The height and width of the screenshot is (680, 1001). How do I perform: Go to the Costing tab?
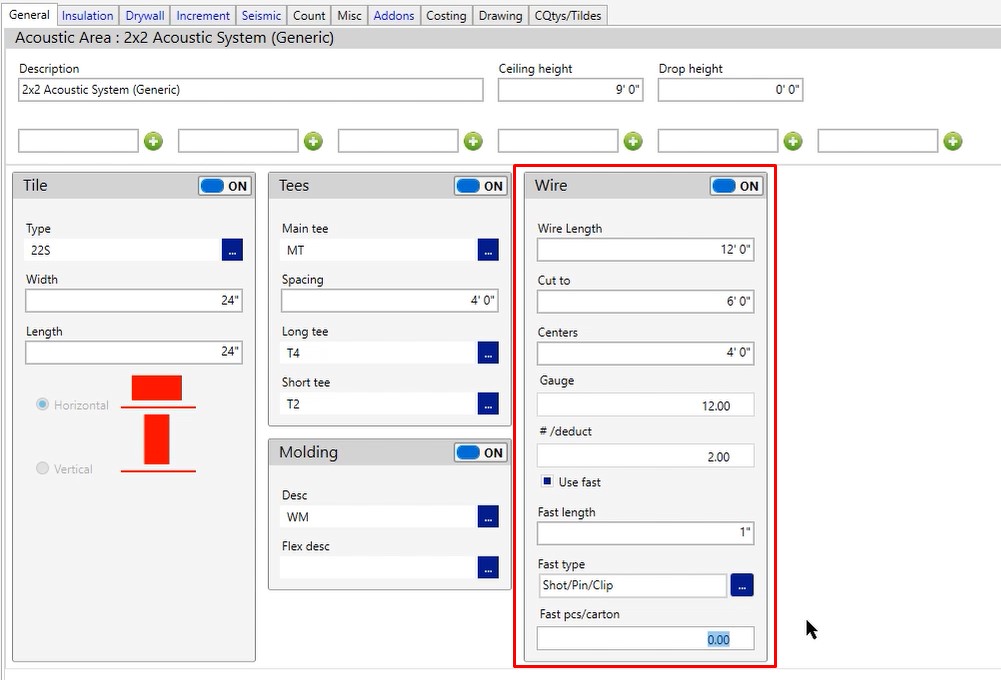point(445,15)
